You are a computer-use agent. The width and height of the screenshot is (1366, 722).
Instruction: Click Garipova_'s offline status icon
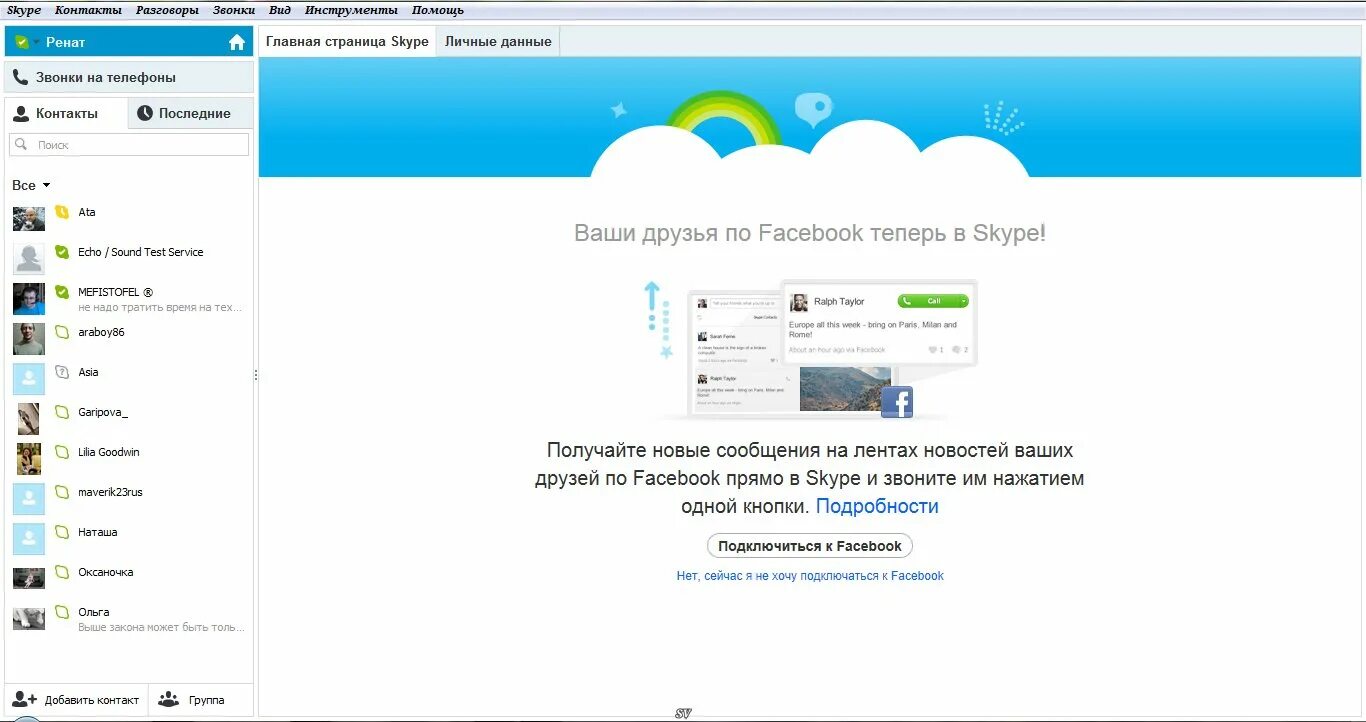[x=62, y=412]
